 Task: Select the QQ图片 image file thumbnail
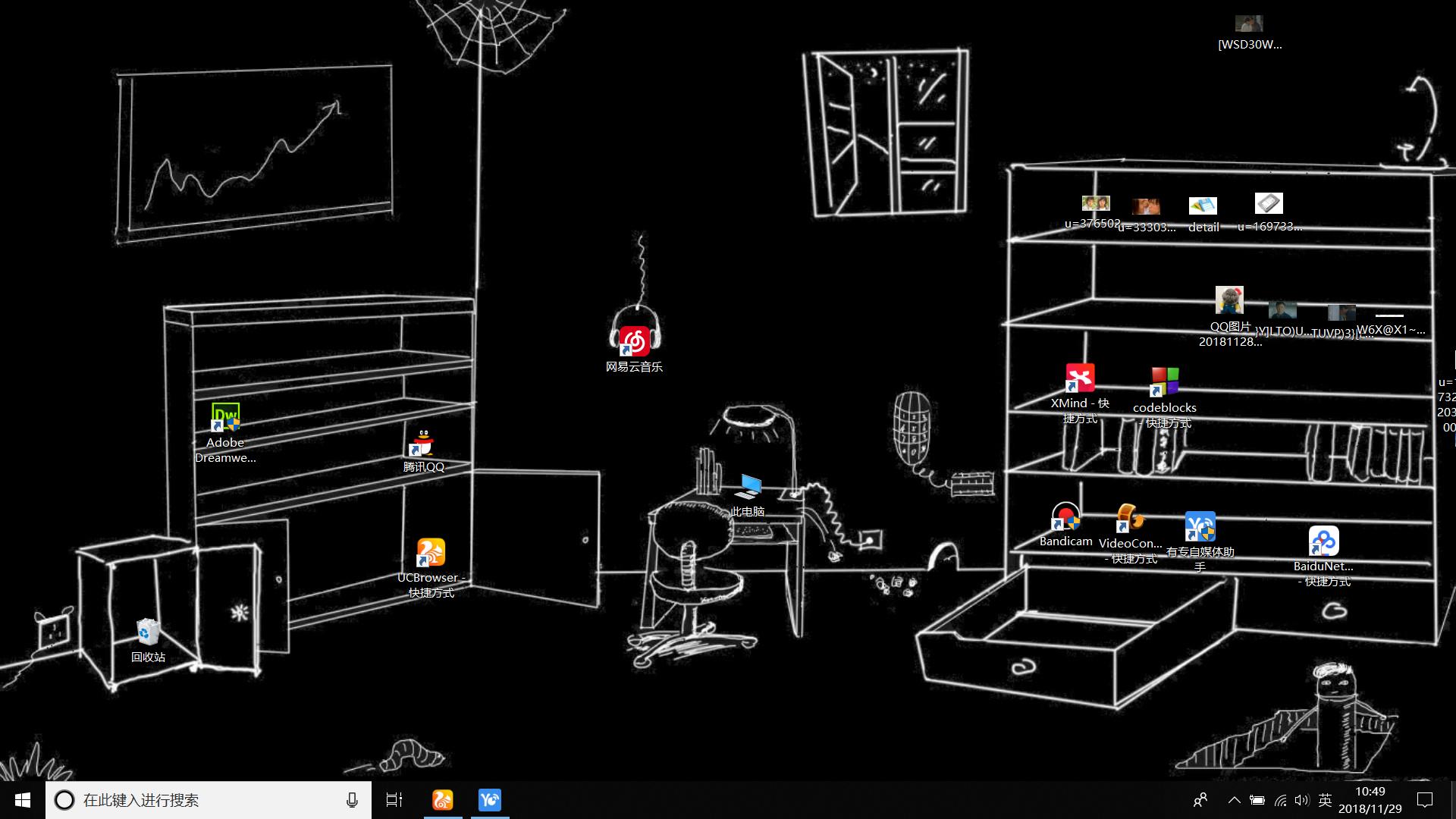(1229, 300)
